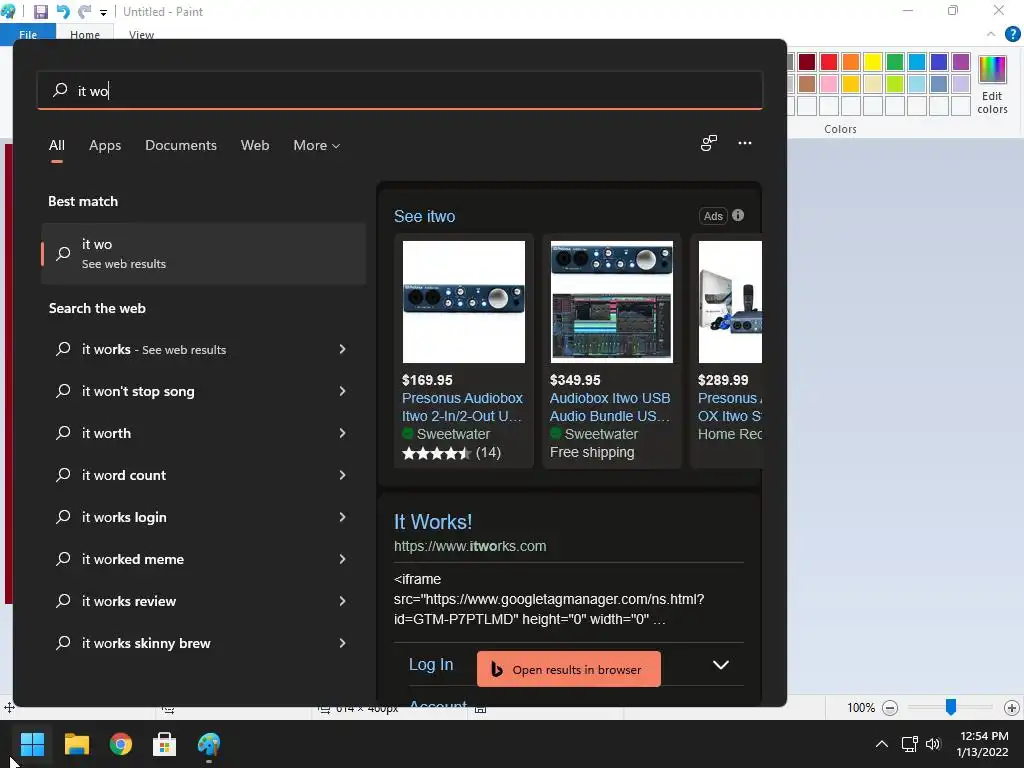
Task: Open Microsoft Store from the taskbar
Action: (165, 744)
